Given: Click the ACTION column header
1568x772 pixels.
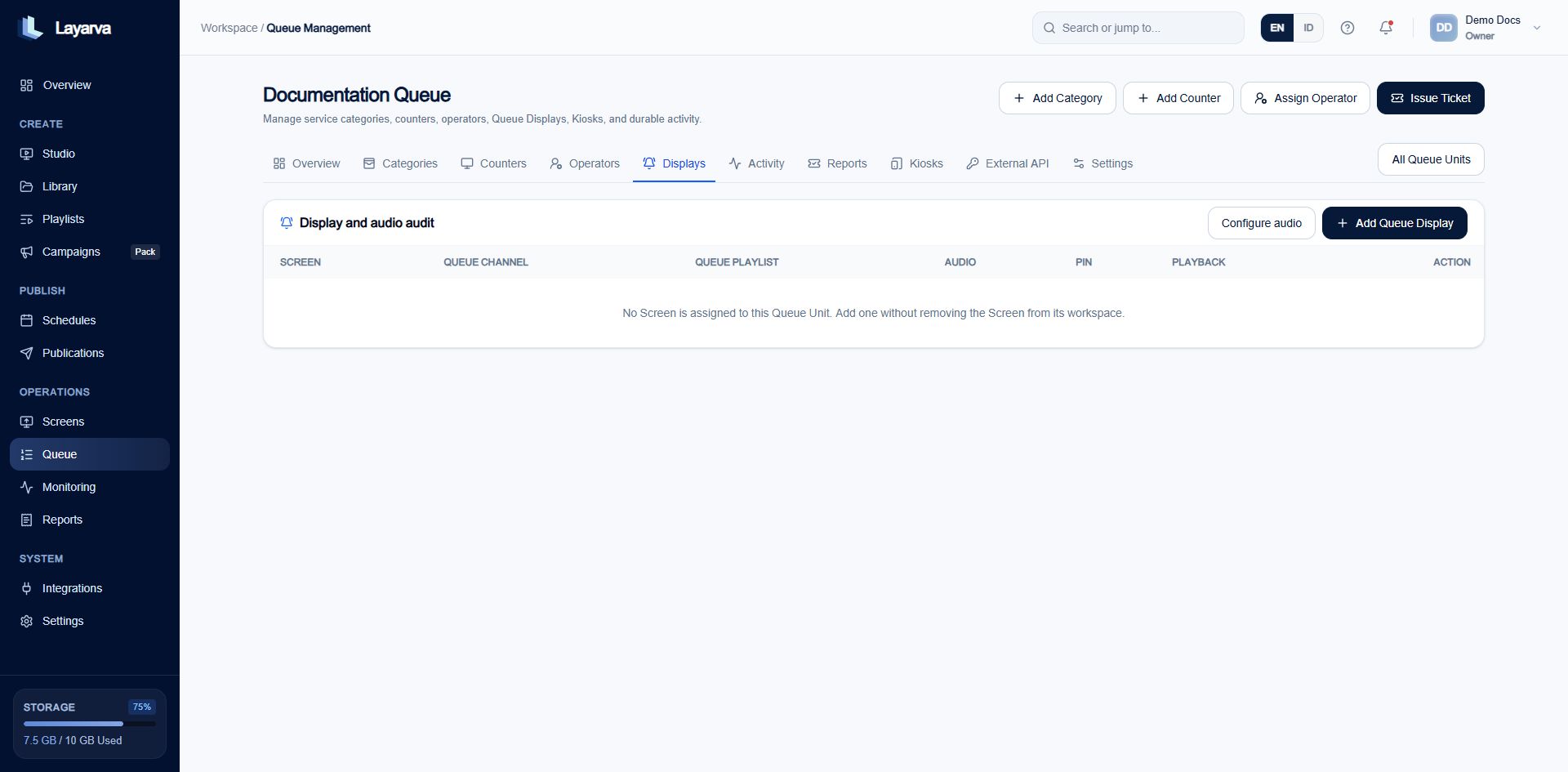Looking at the screenshot, I should pos(1452,262).
